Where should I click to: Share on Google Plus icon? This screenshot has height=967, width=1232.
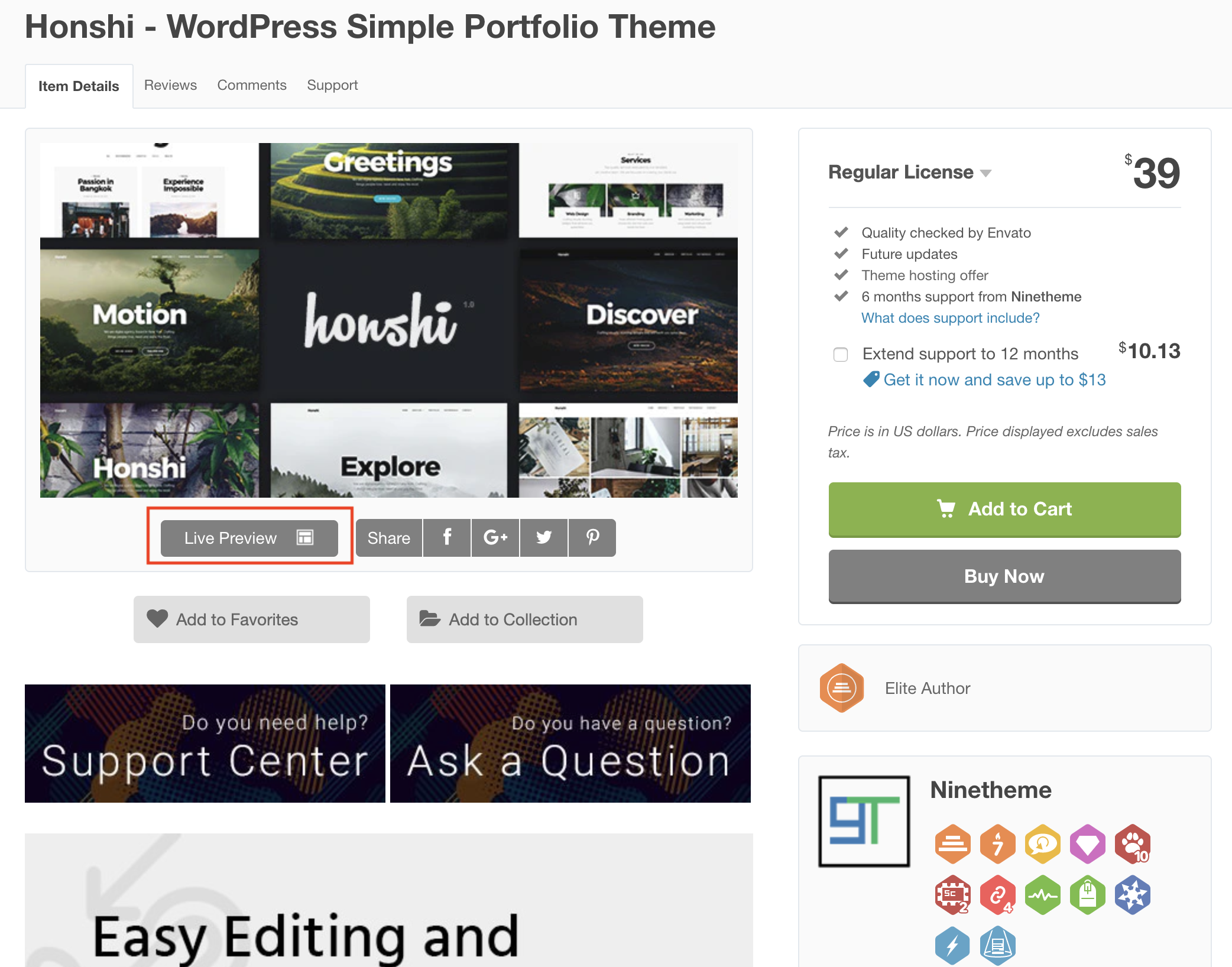click(495, 538)
